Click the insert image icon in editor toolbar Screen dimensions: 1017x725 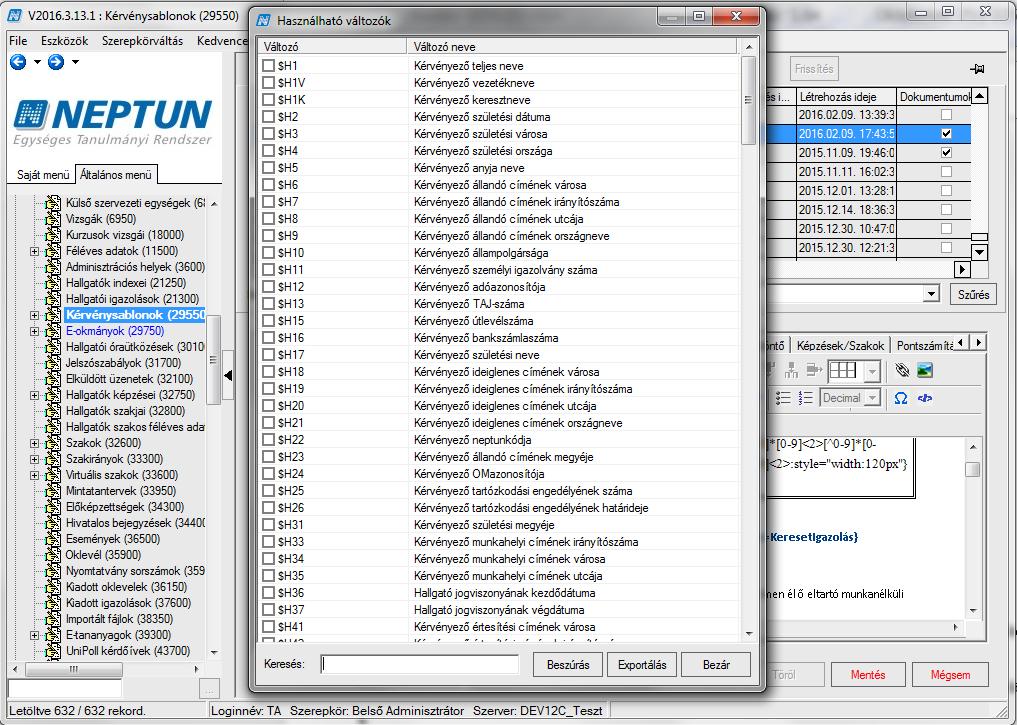pos(925,371)
